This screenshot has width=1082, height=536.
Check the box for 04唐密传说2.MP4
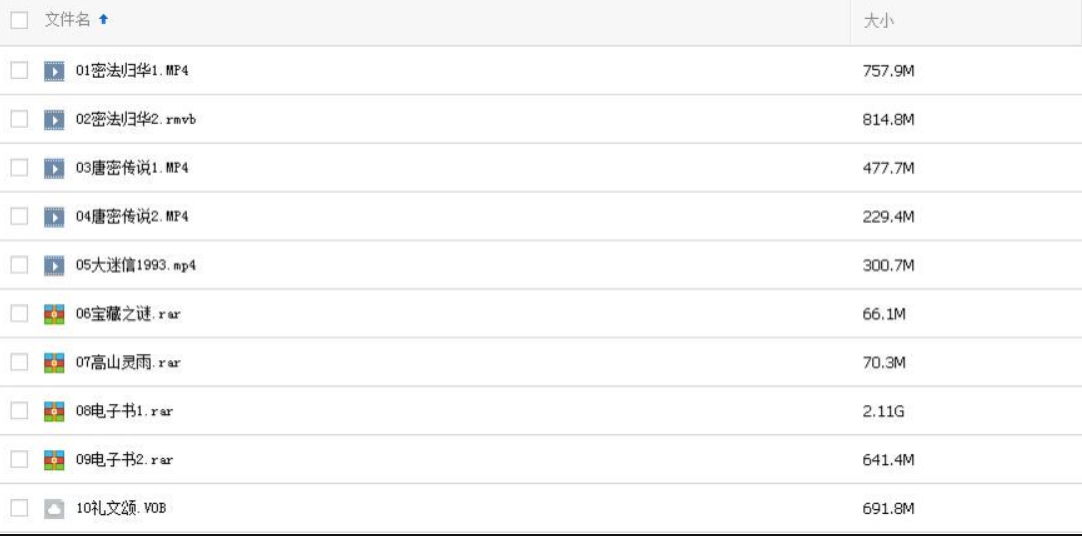tap(18, 217)
